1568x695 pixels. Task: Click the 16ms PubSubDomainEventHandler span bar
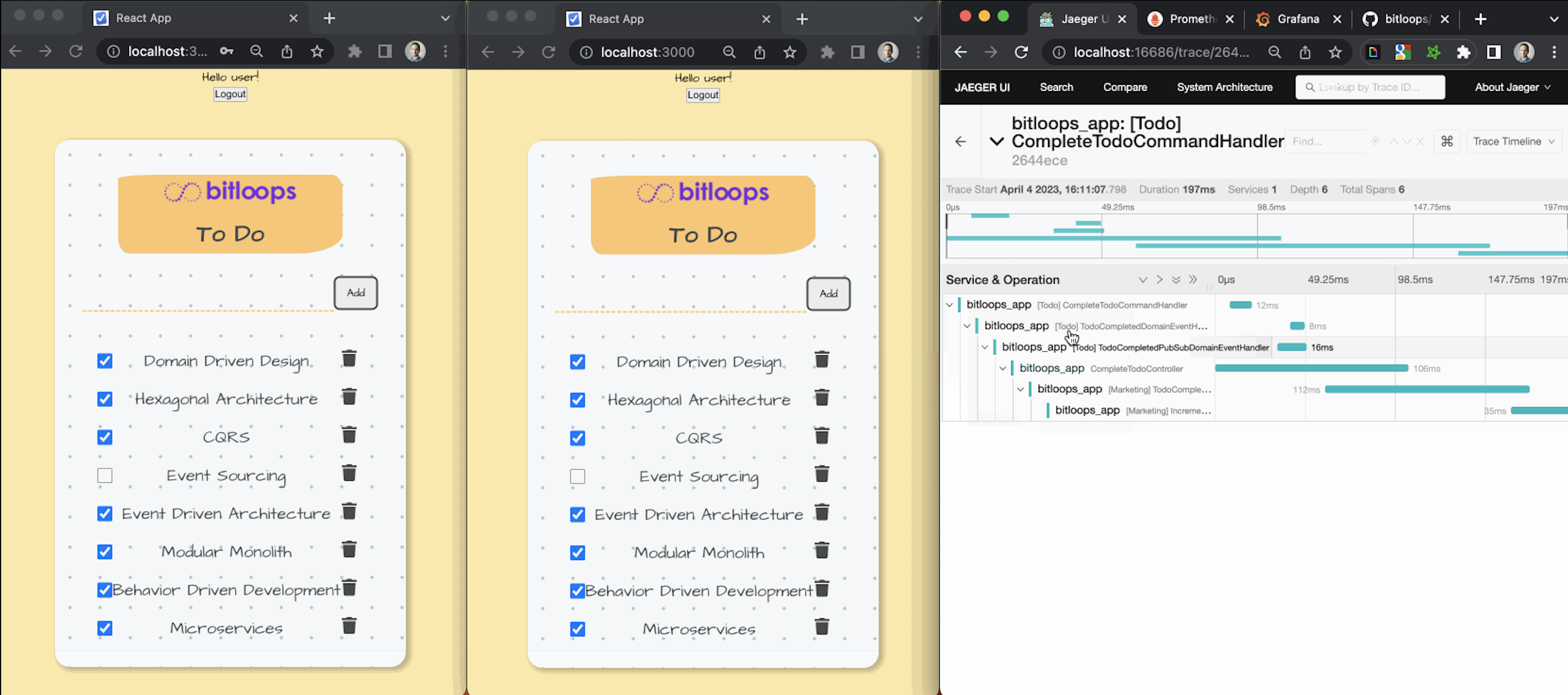tap(1291, 347)
